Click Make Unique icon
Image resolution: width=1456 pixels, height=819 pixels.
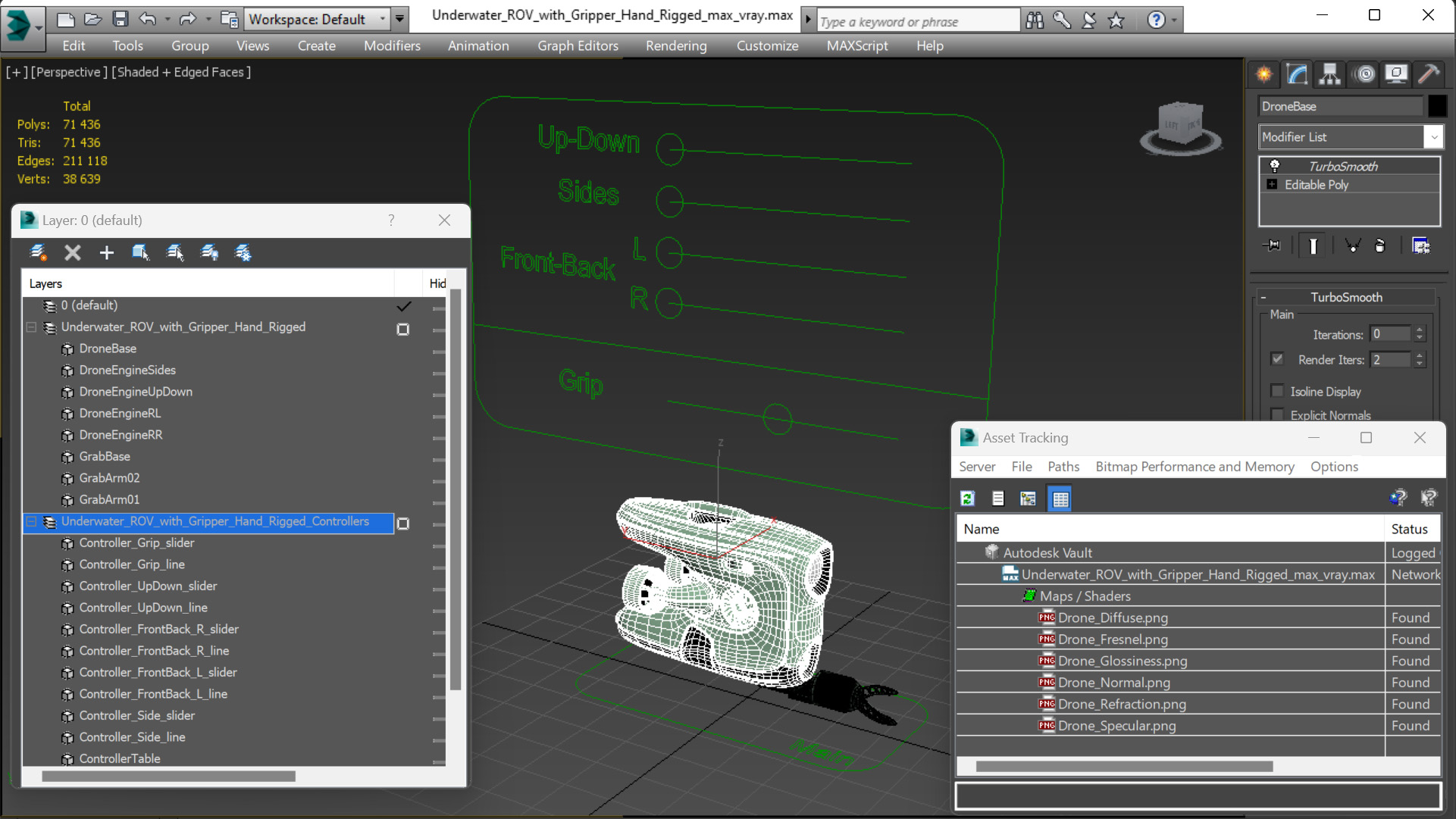tap(1352, 245)
